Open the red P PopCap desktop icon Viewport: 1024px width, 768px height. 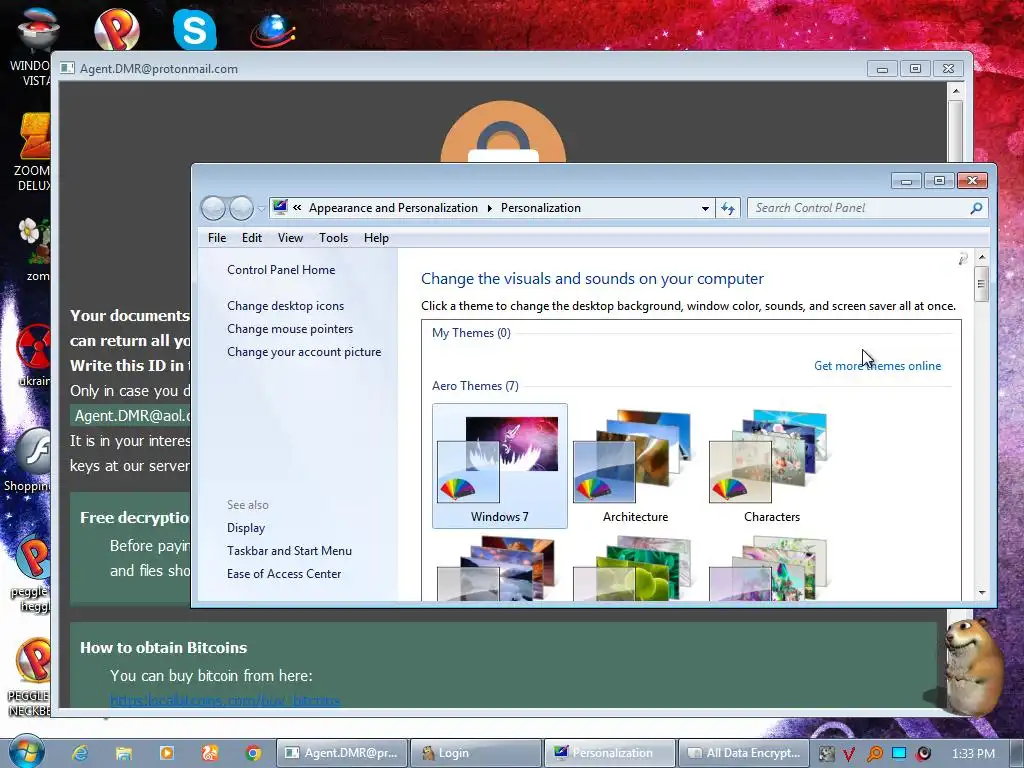(117, 29)
